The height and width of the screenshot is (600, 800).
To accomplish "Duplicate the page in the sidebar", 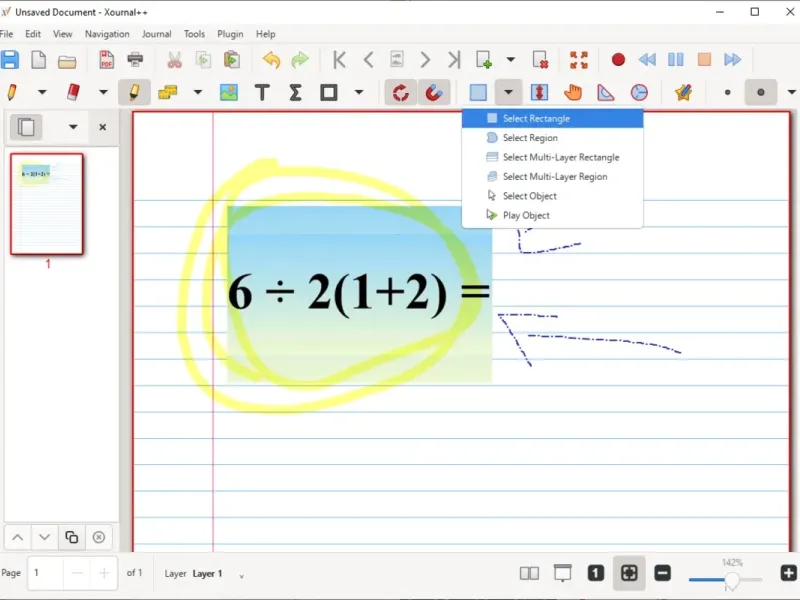I will point(71,537).
